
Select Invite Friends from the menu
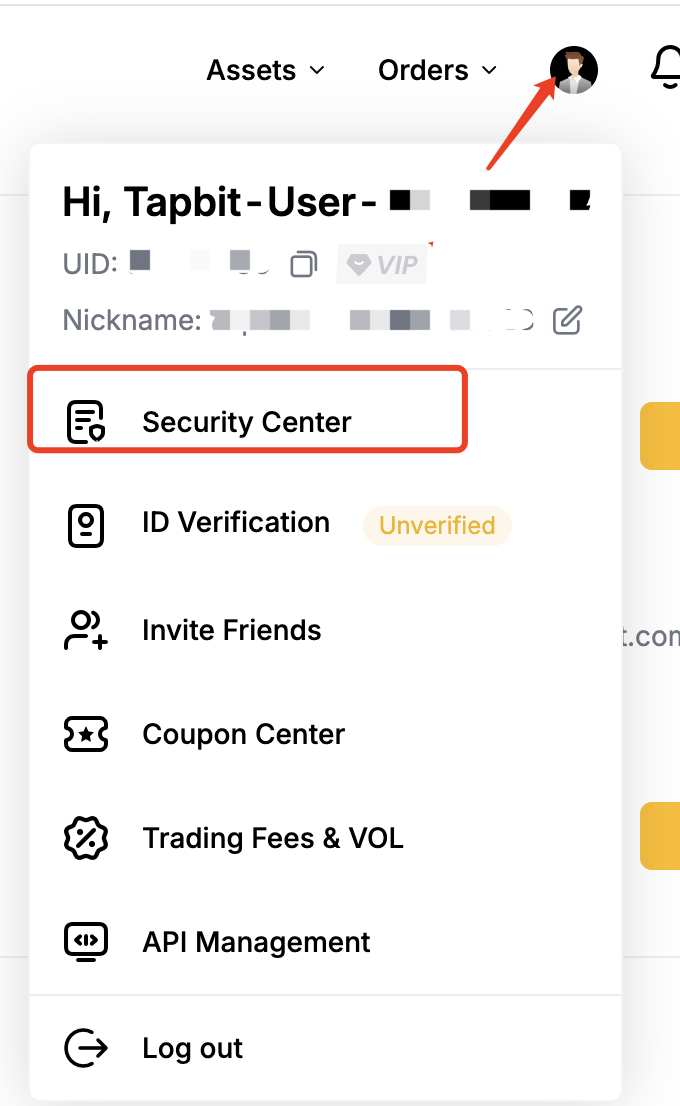tap(232, 631)
